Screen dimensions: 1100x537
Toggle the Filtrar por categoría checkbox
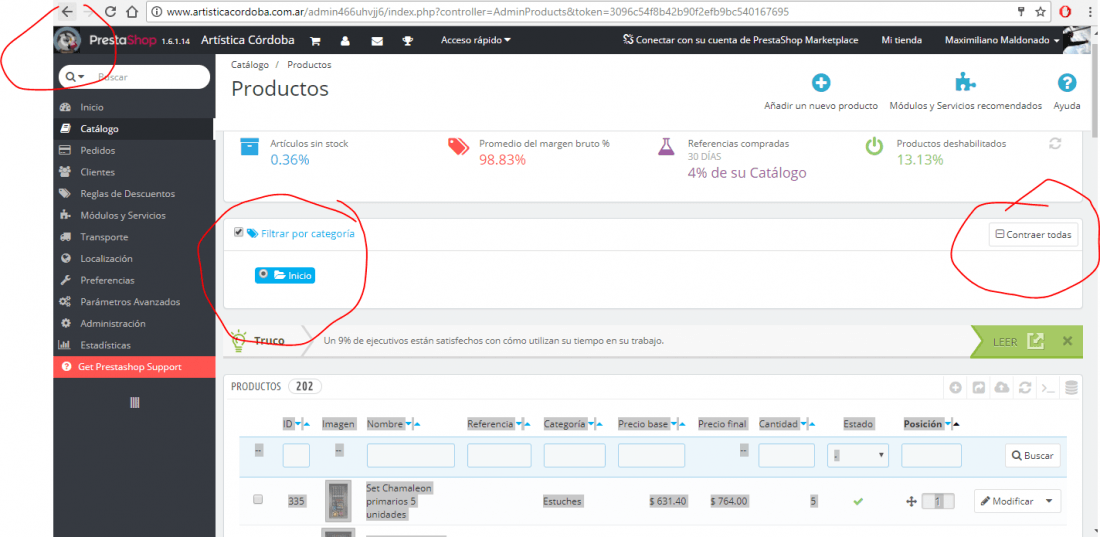[239, 232]
